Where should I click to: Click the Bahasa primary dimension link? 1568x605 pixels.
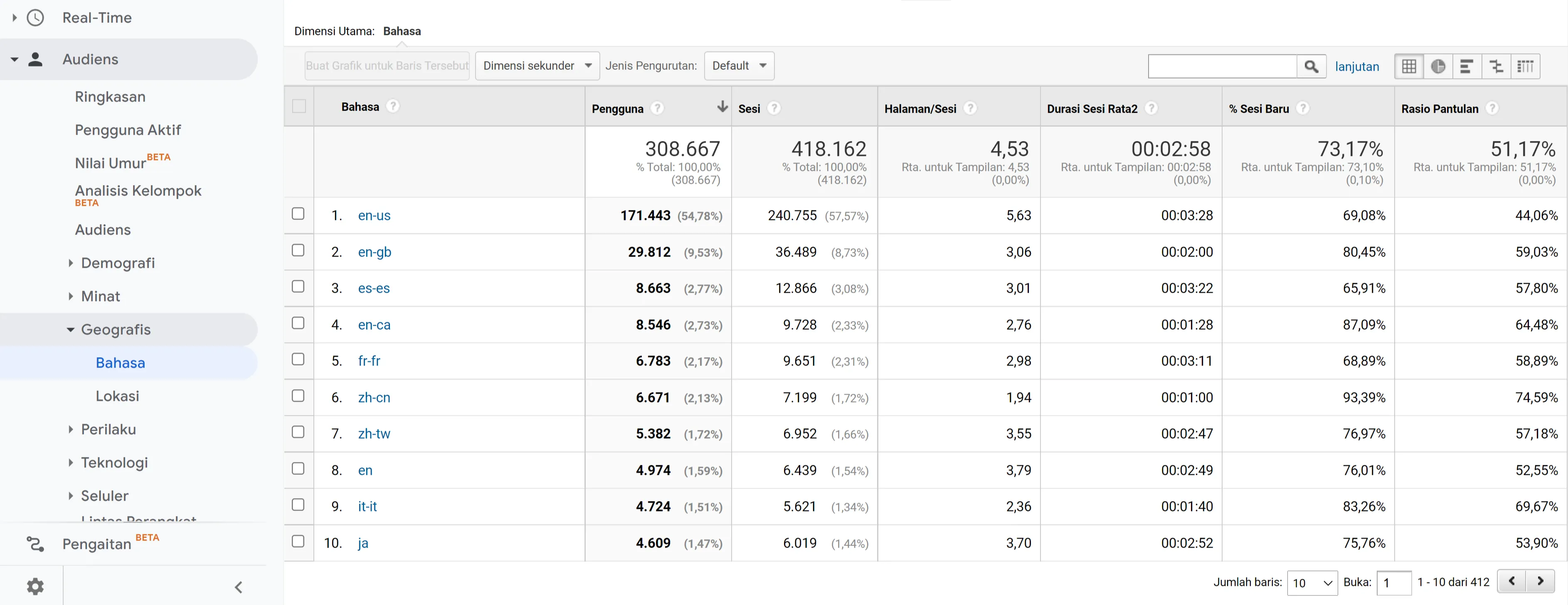point(402,31)
